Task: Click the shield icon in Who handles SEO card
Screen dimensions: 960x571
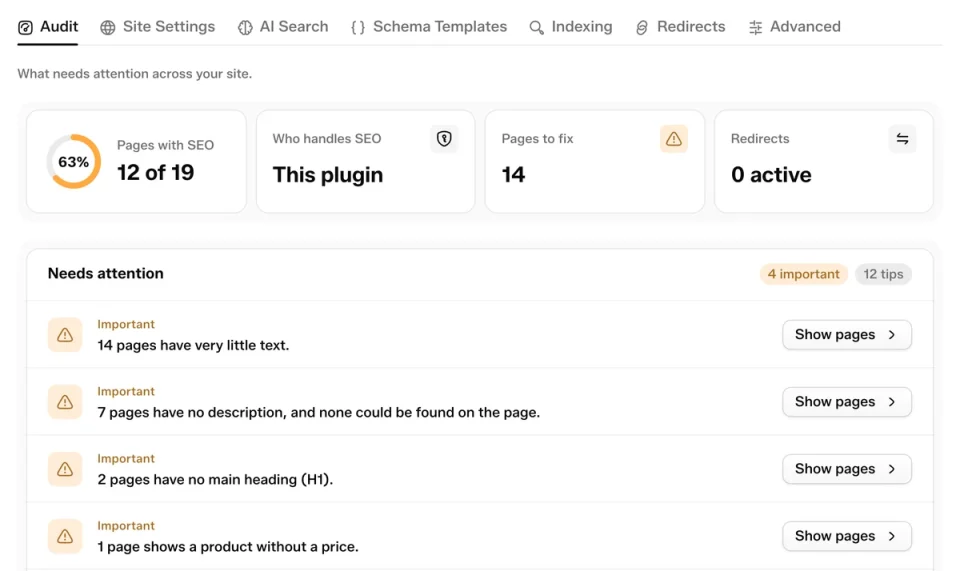Action: click(444, 139)
